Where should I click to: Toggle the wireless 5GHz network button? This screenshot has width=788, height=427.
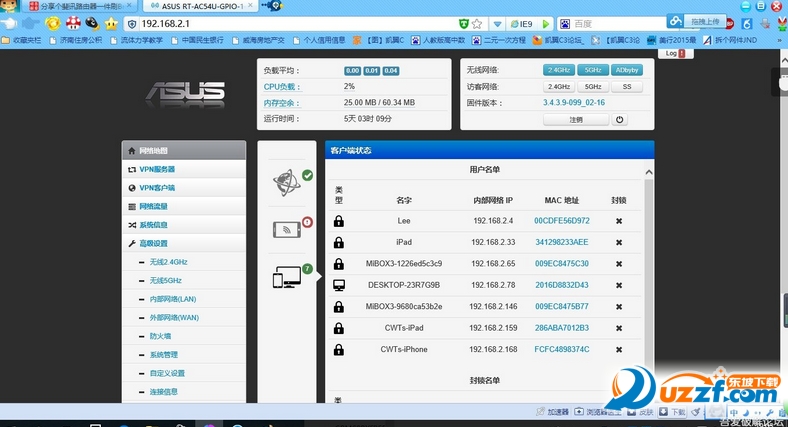click(593, 70)
